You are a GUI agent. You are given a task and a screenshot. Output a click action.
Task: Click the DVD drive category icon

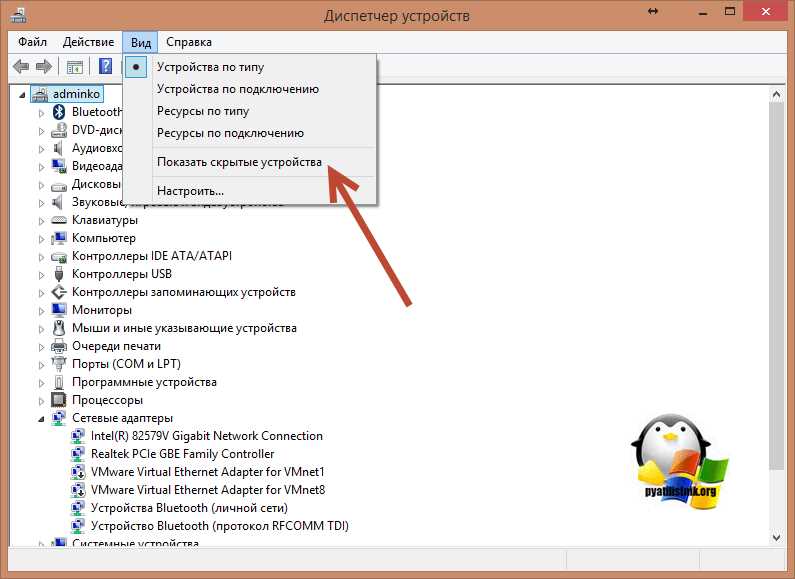pyautogui.click(x=59, y=130)
